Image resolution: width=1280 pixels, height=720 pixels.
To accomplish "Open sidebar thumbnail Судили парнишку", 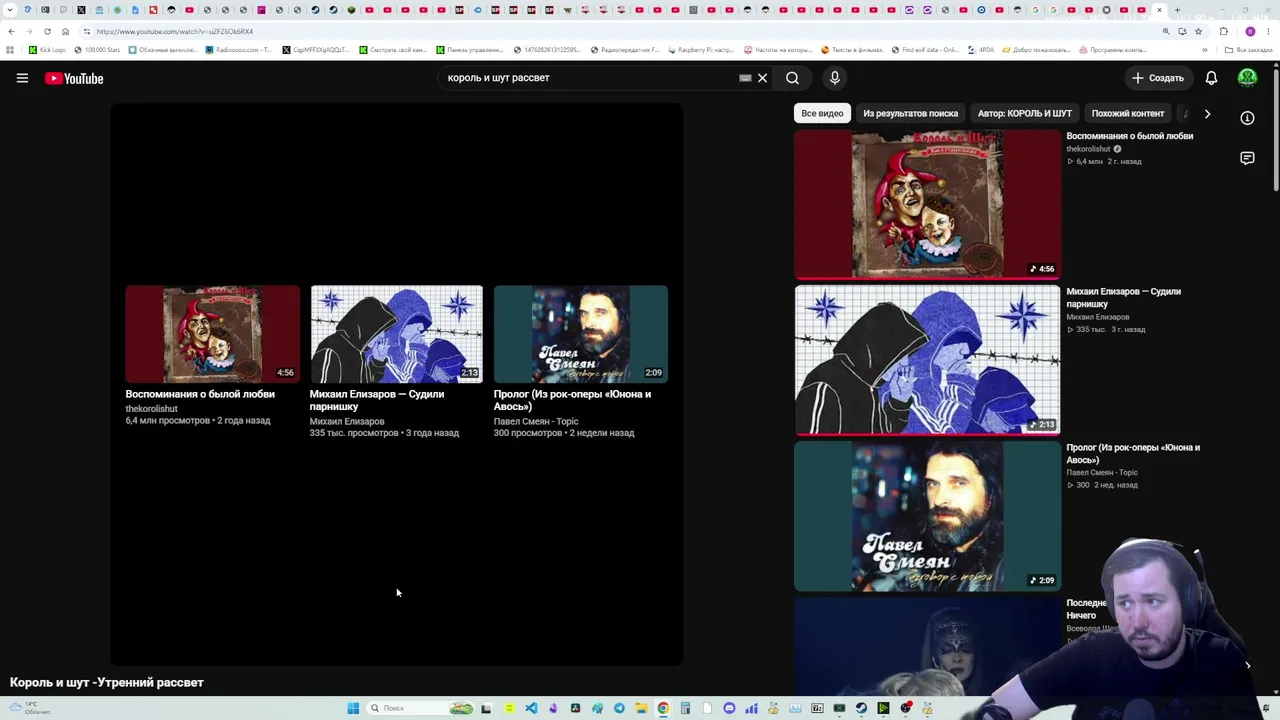I will click(x=927, y=360).
